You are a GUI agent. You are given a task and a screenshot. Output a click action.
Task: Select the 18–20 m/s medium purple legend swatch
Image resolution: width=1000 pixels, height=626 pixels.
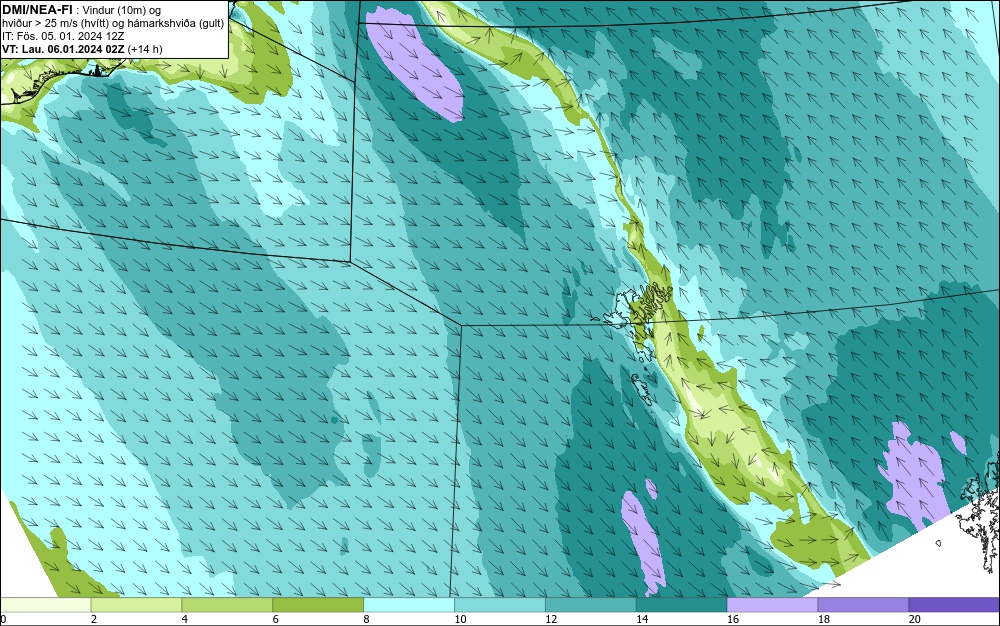[864, 604]
